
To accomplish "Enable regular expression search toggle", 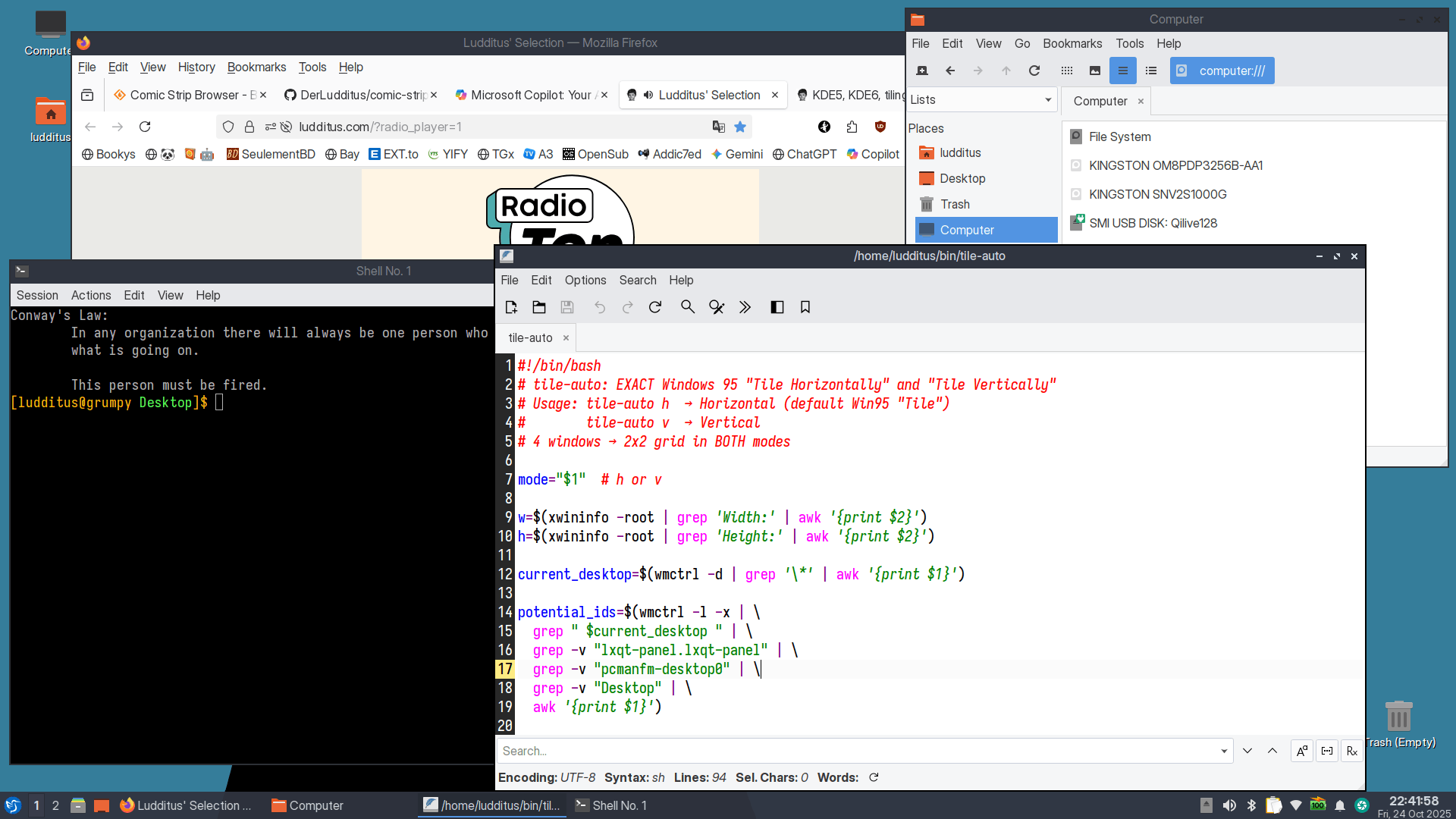I will [x=1352, y=751].
